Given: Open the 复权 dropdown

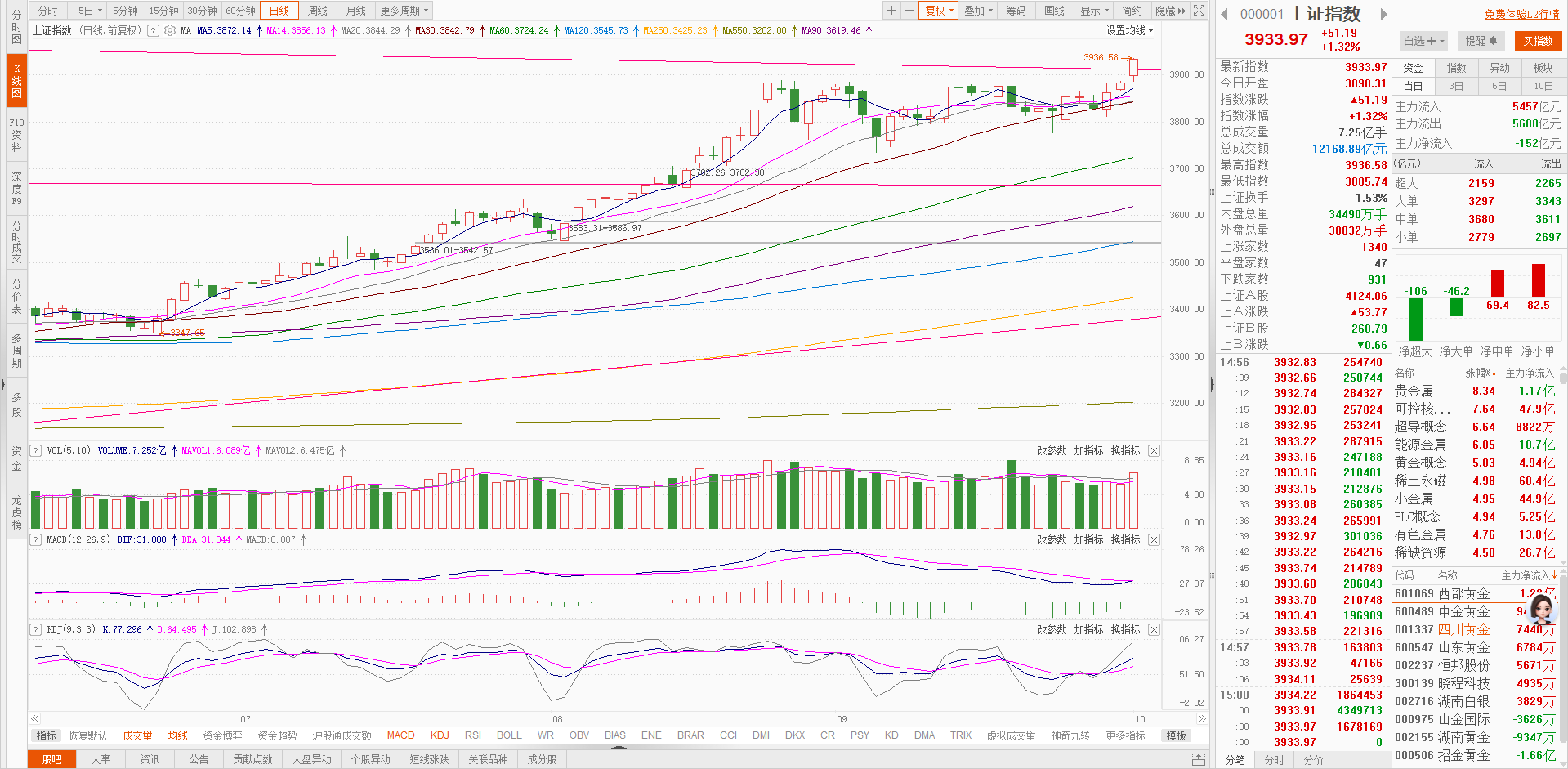Looking at the screenshot, I should point(939,11).
